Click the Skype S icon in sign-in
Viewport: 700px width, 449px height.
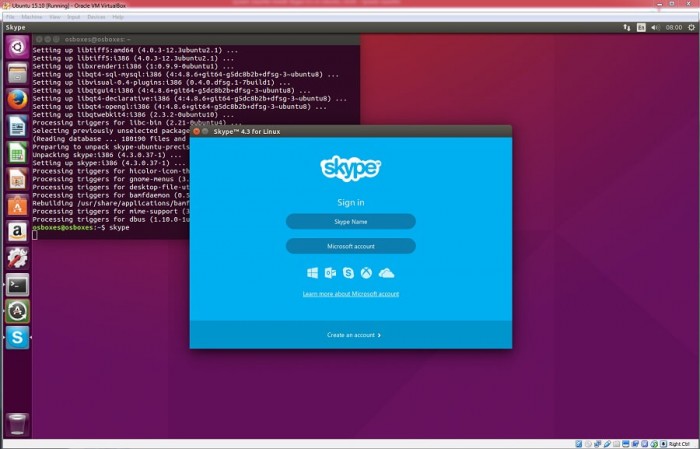pyautogui.click(x=348, y=273)
